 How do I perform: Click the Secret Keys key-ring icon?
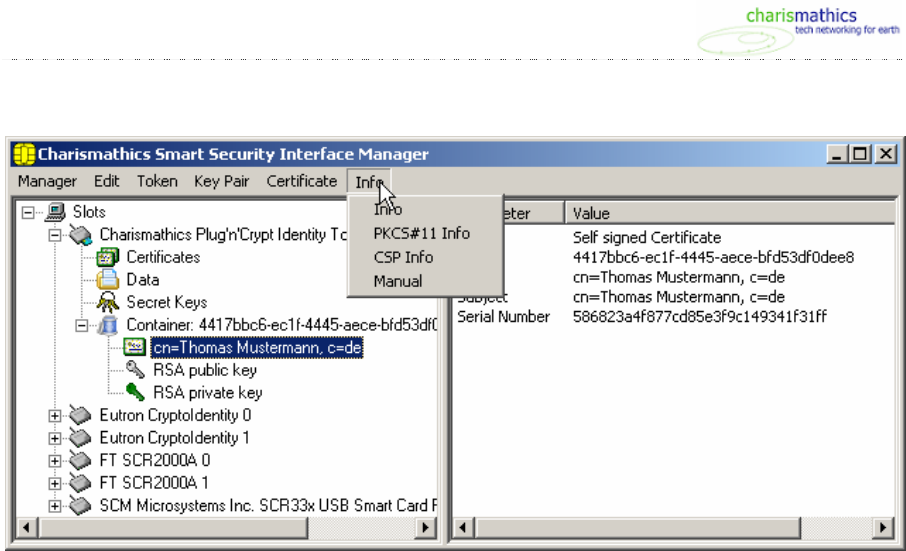pyautogui.click(x=107, y=302)
